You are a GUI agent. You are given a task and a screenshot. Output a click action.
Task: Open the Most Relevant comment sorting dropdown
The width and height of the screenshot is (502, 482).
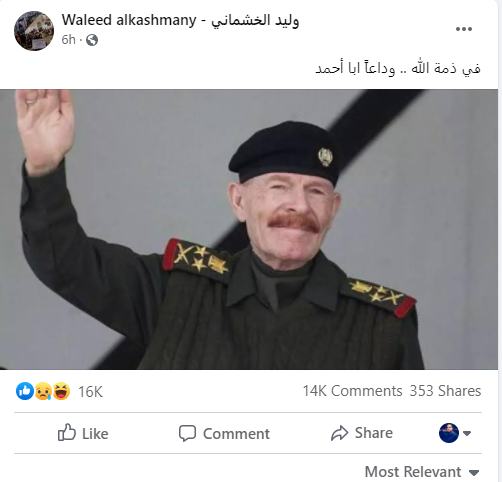[x=422, y=472]
